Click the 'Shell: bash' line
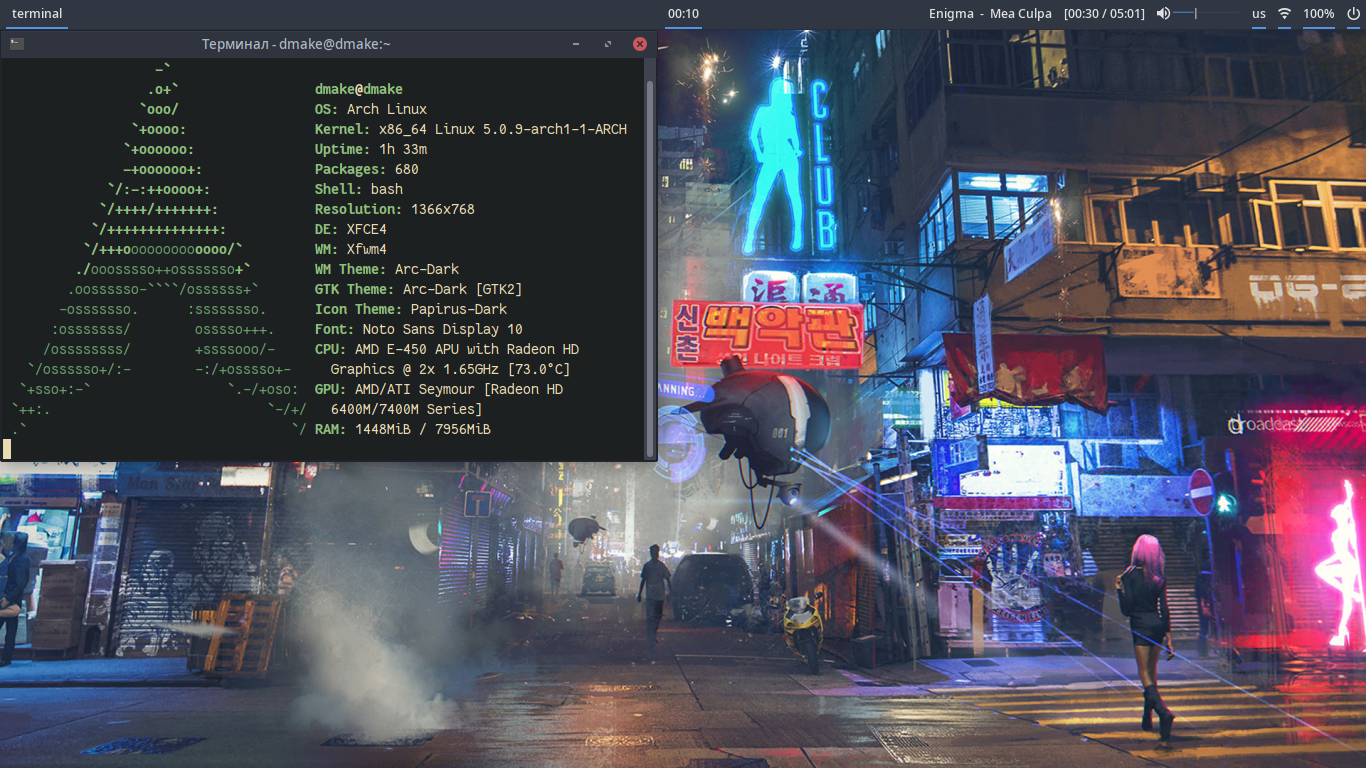 click(x=359, y=189)
